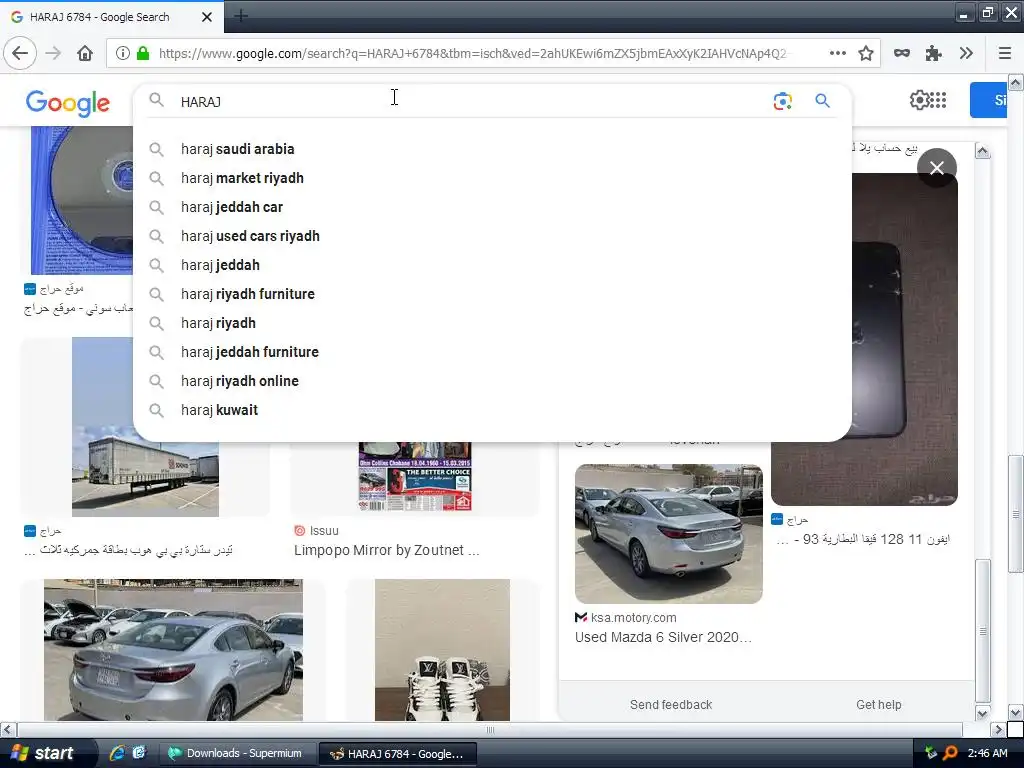Click the address bar URL
Screen dimensions: 1024x768
475,53
